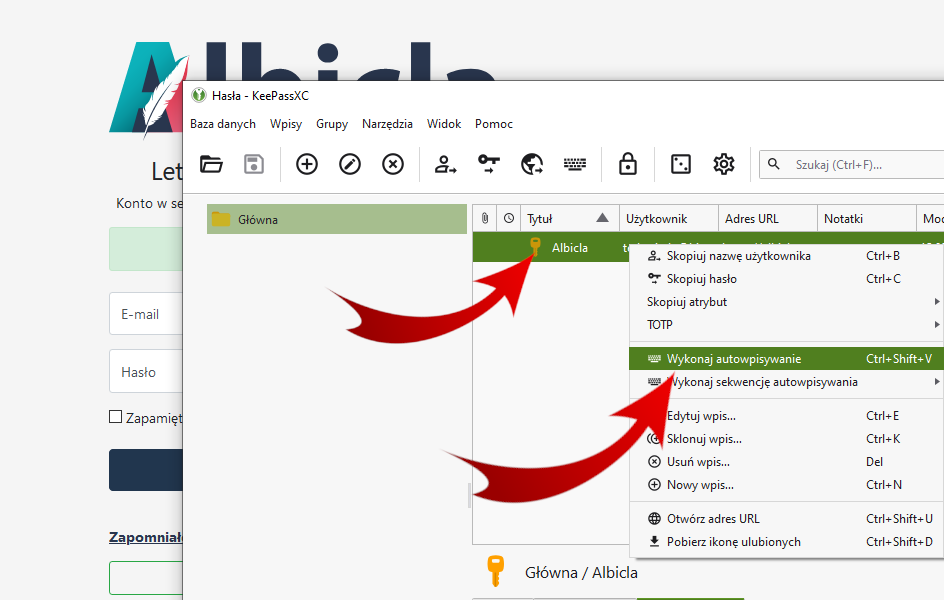
Task: Choose Edytuj wpis... option
Action: pyautogui.click(x=786, y=416)
